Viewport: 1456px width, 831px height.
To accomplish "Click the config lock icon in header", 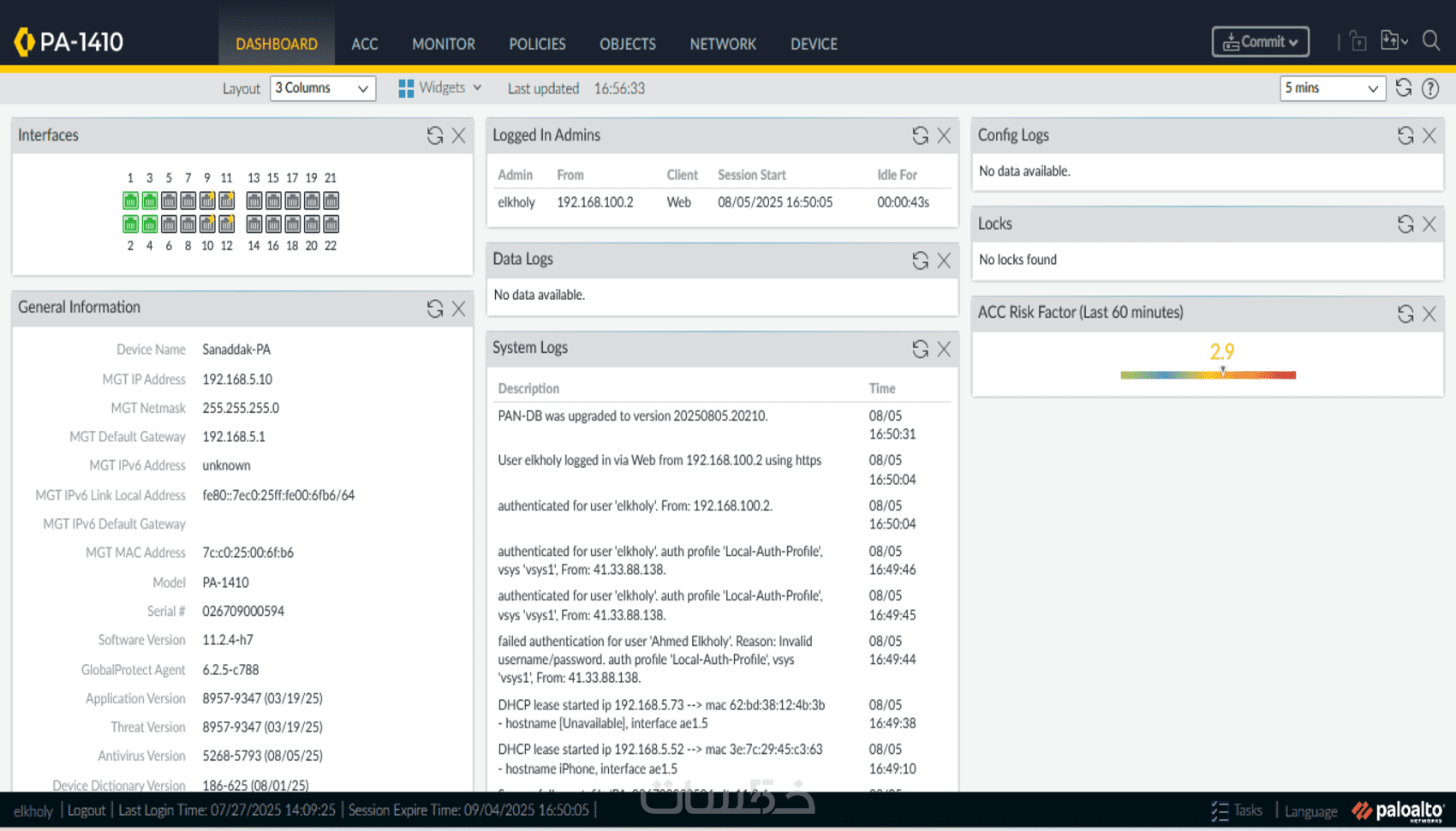I will pyautogui.click(x=1358, y=41).
